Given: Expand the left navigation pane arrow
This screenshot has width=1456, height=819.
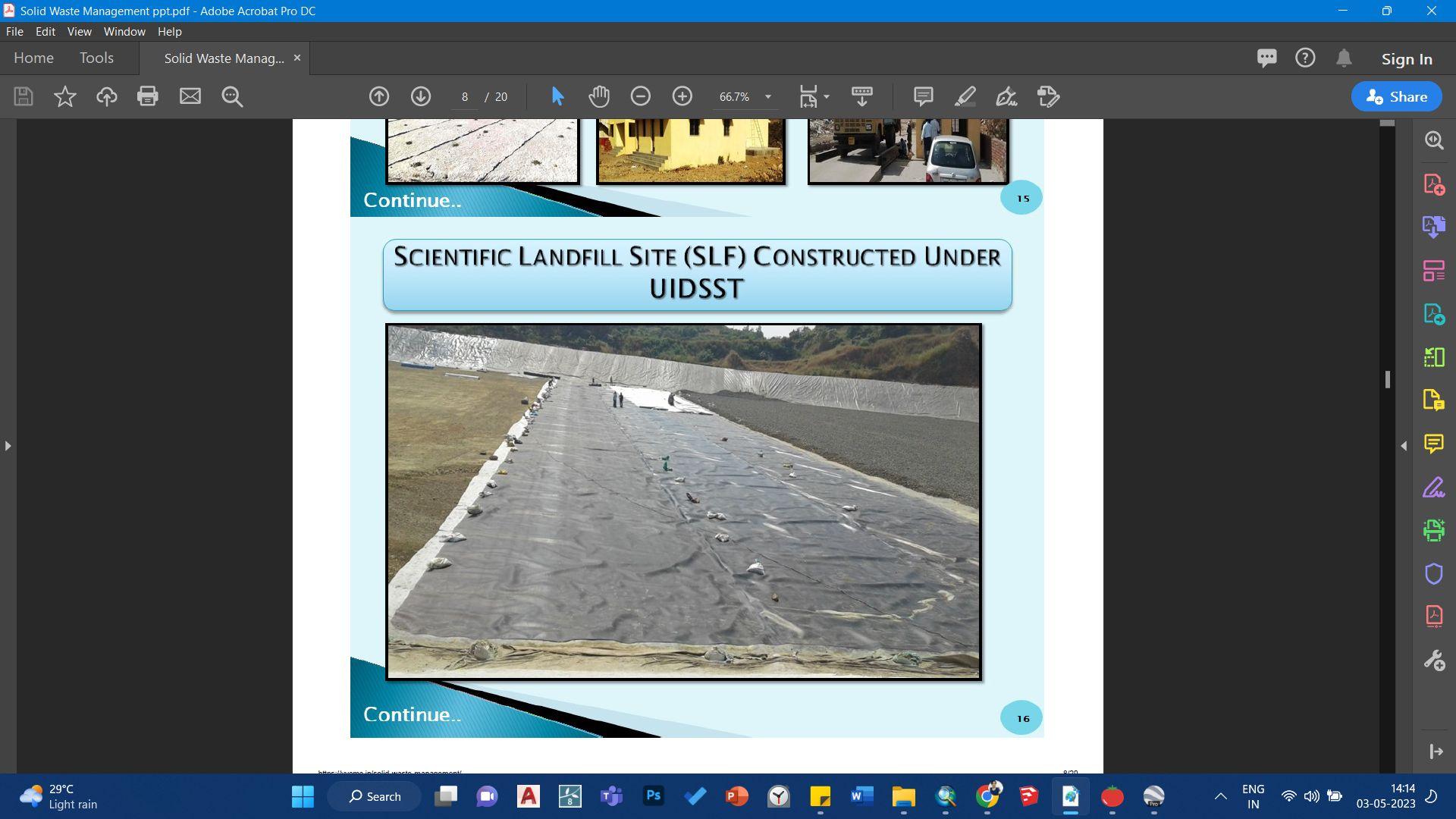Looking at the screenshot, I should click(x=8, y=446).
